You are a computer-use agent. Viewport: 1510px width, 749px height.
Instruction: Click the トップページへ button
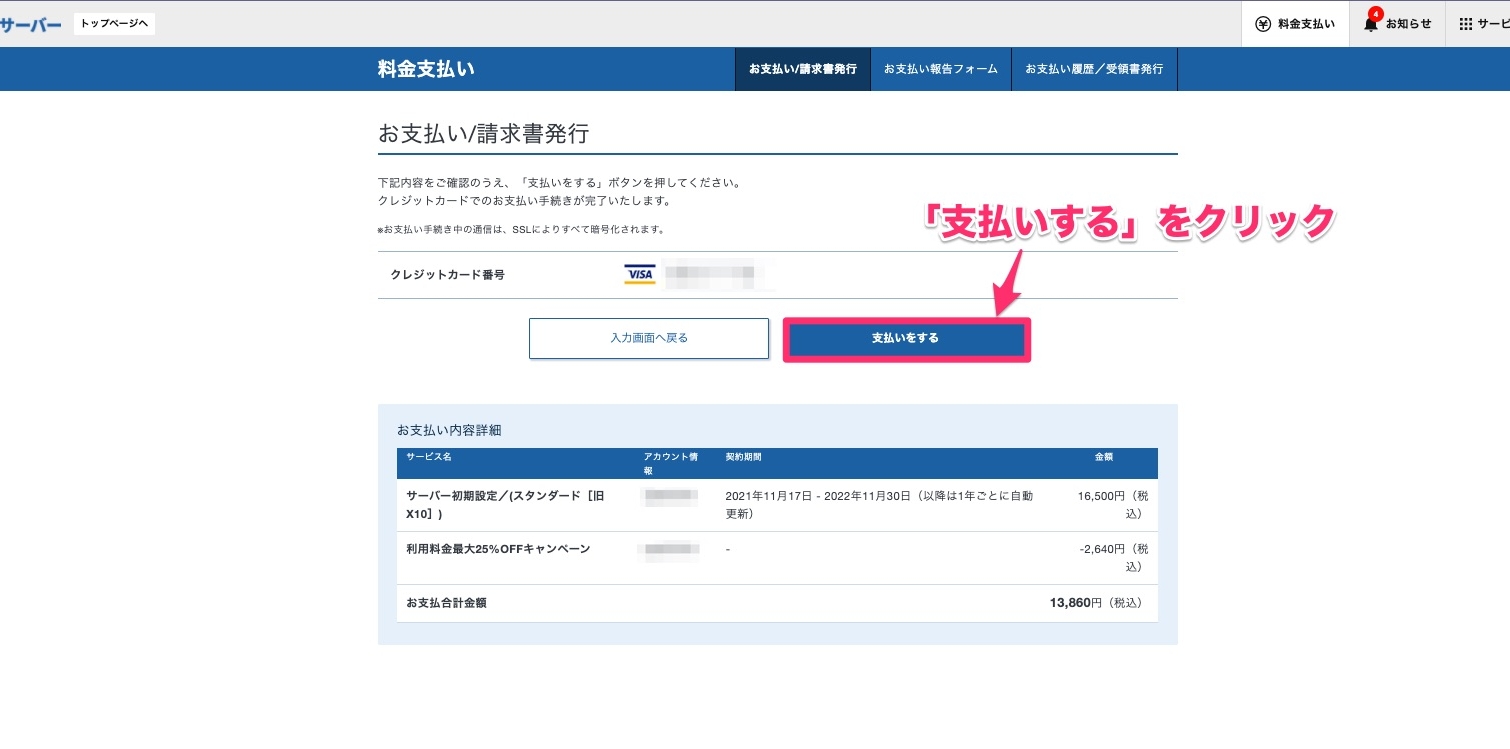click(x=114, y=24)
